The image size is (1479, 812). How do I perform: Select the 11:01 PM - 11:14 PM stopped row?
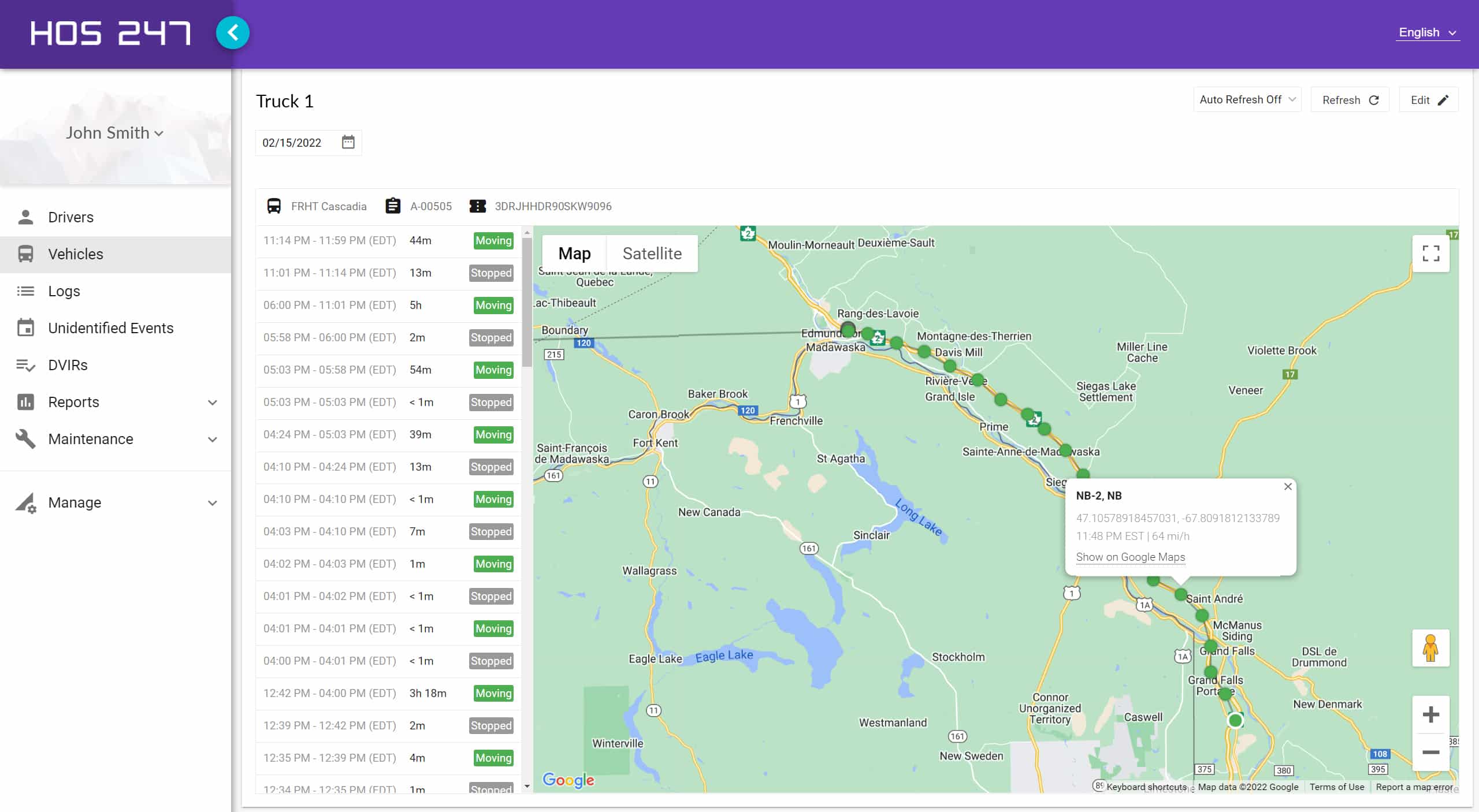click(388, 273)
